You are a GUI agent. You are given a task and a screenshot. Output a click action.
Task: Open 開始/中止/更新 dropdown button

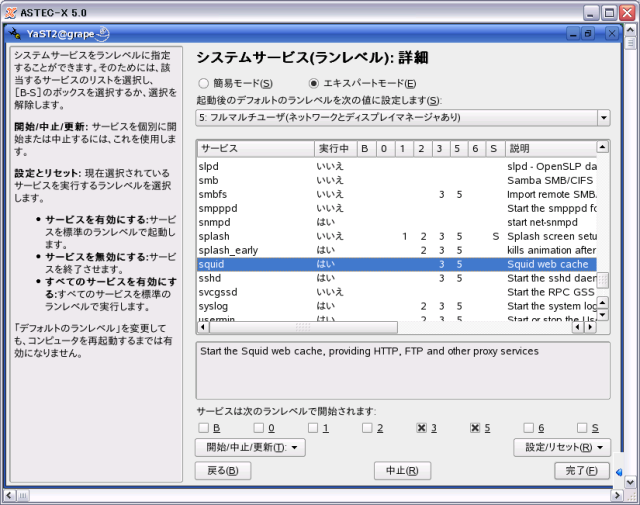coord(249,447)
